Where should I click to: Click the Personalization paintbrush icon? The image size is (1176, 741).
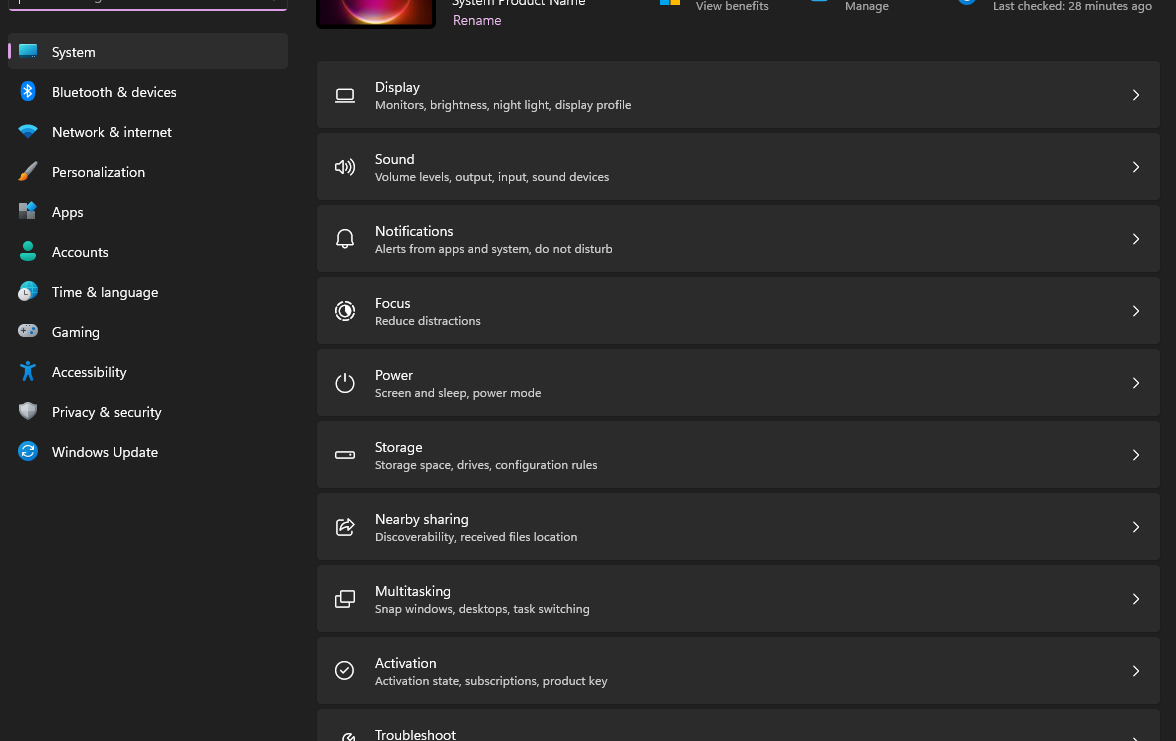pos(28,172)
